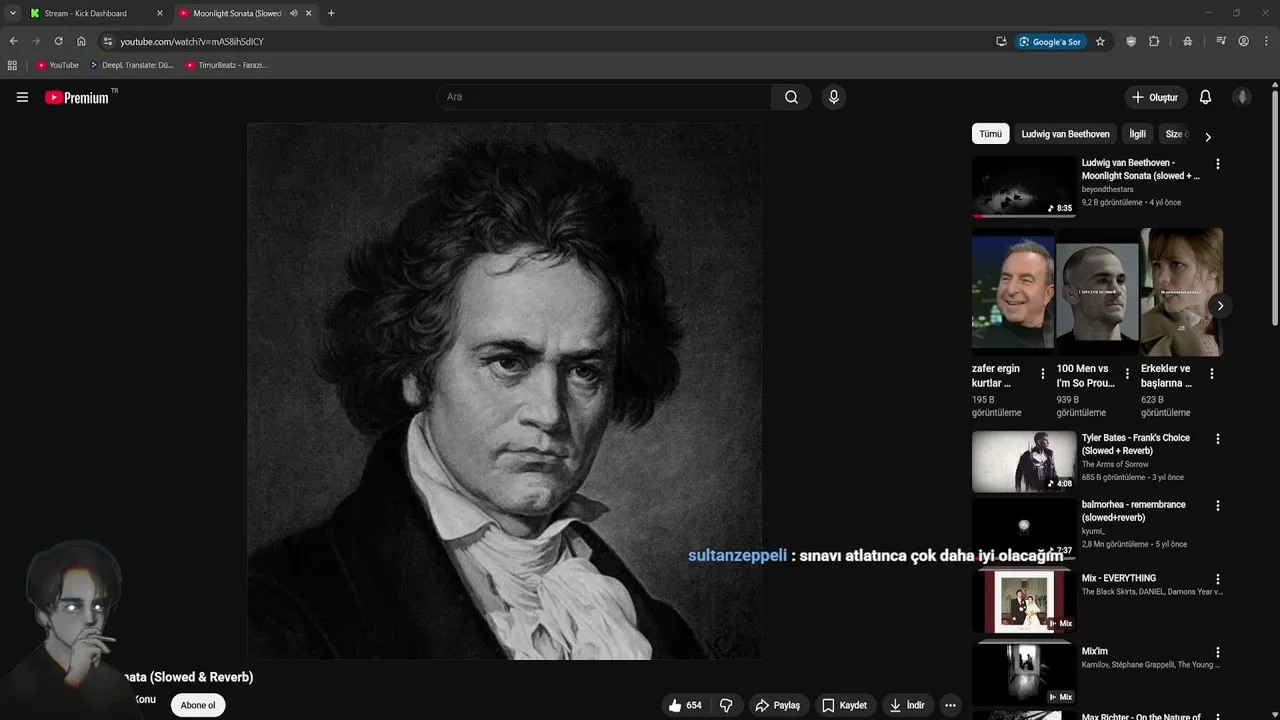Click the Oluştur create button
Image resolution: width=1280 pixels, height=720 pixels.
1154,97
